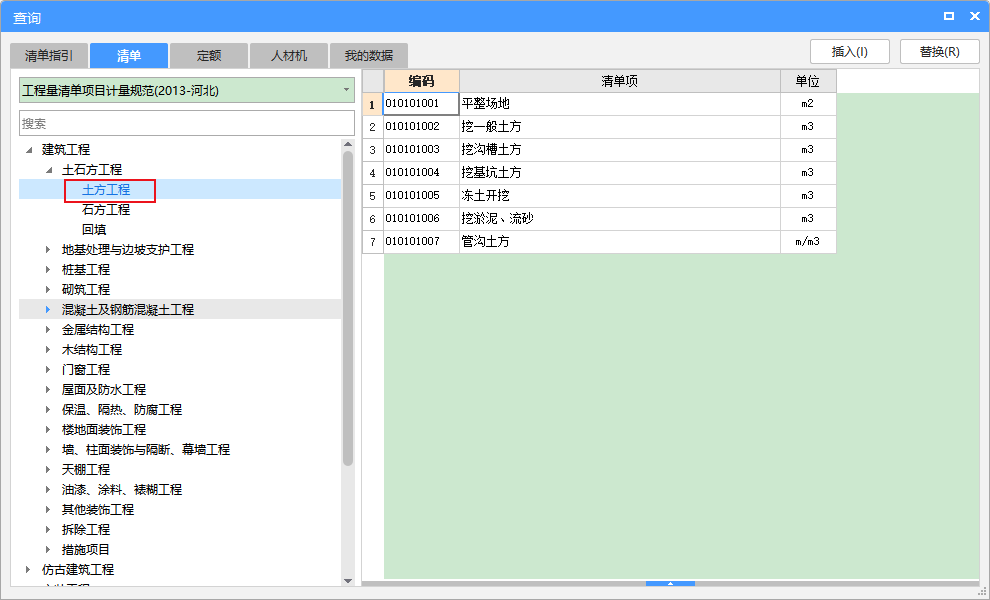The width and height of the screenshot is (990, 600).
Task: Expand the 门窗工程 node arrow
Action: point(48,369)
